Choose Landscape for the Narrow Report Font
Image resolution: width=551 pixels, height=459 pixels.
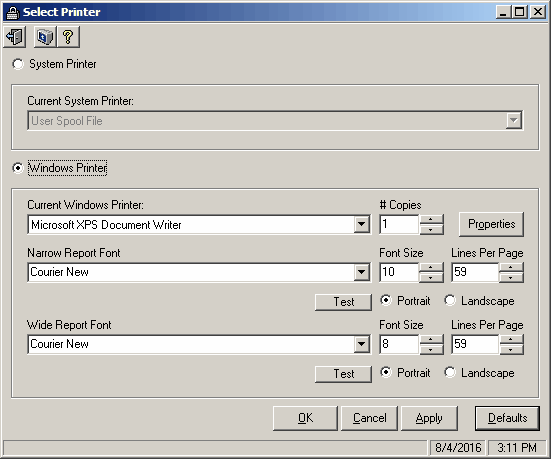tap(450, 300)
